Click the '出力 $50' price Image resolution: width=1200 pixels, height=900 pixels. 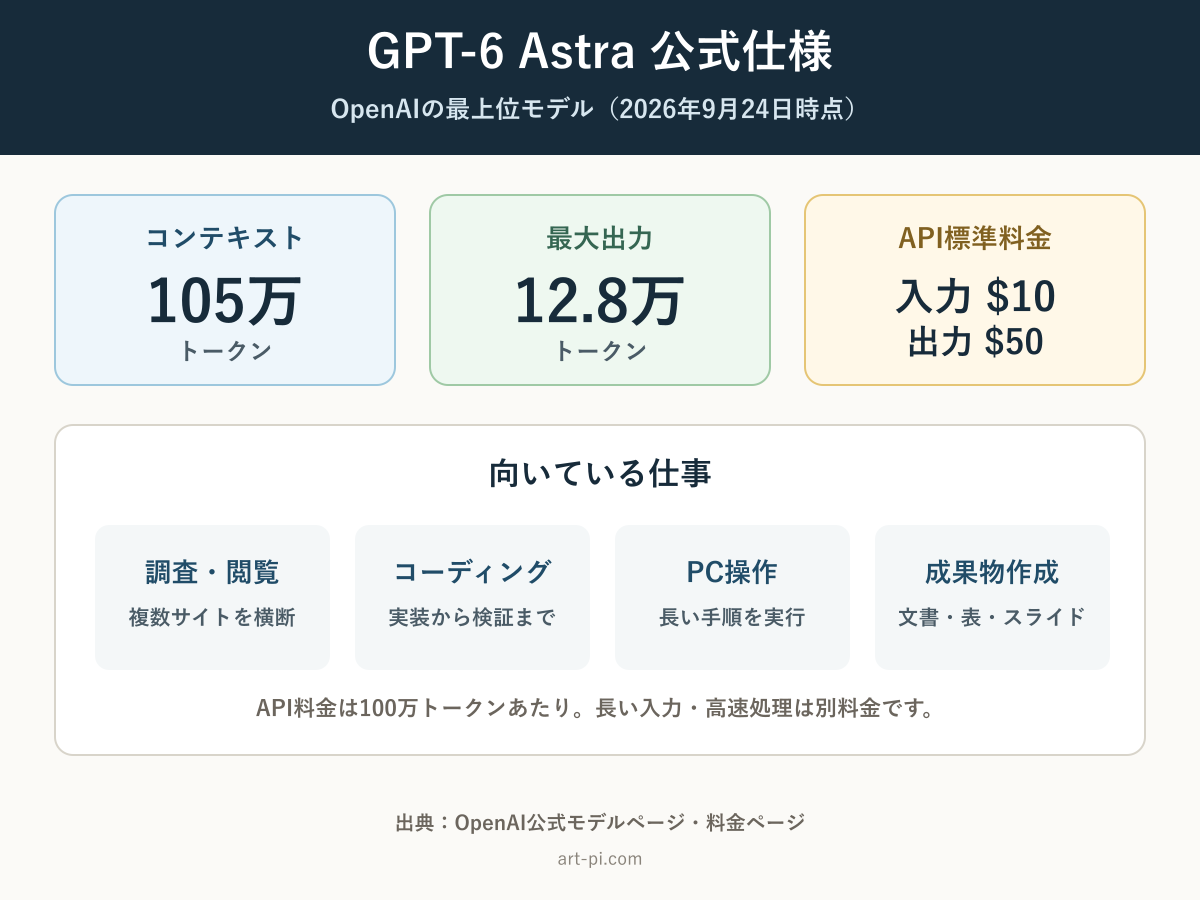click(975, 343)
